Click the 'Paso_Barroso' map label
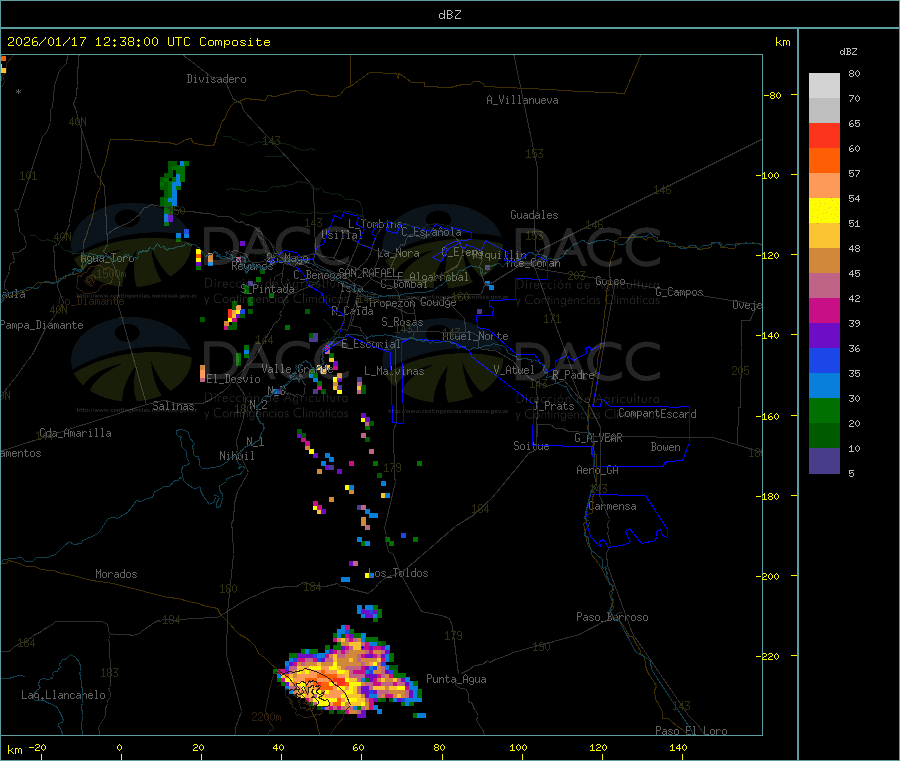Image resolution: width=900 pixels, height=761 pixels. 612,617
